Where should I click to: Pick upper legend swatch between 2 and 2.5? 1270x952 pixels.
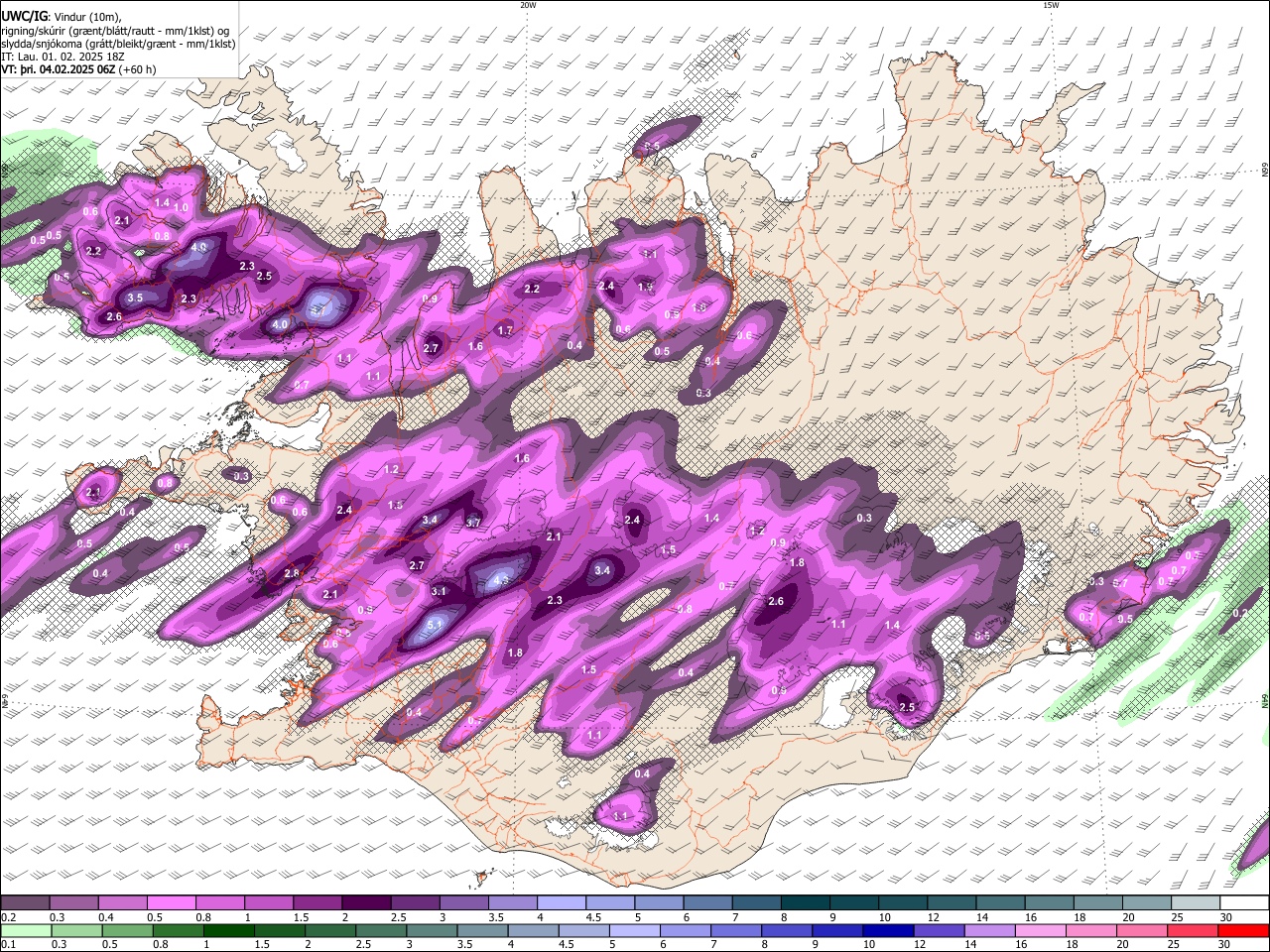(x=366, y=903)
